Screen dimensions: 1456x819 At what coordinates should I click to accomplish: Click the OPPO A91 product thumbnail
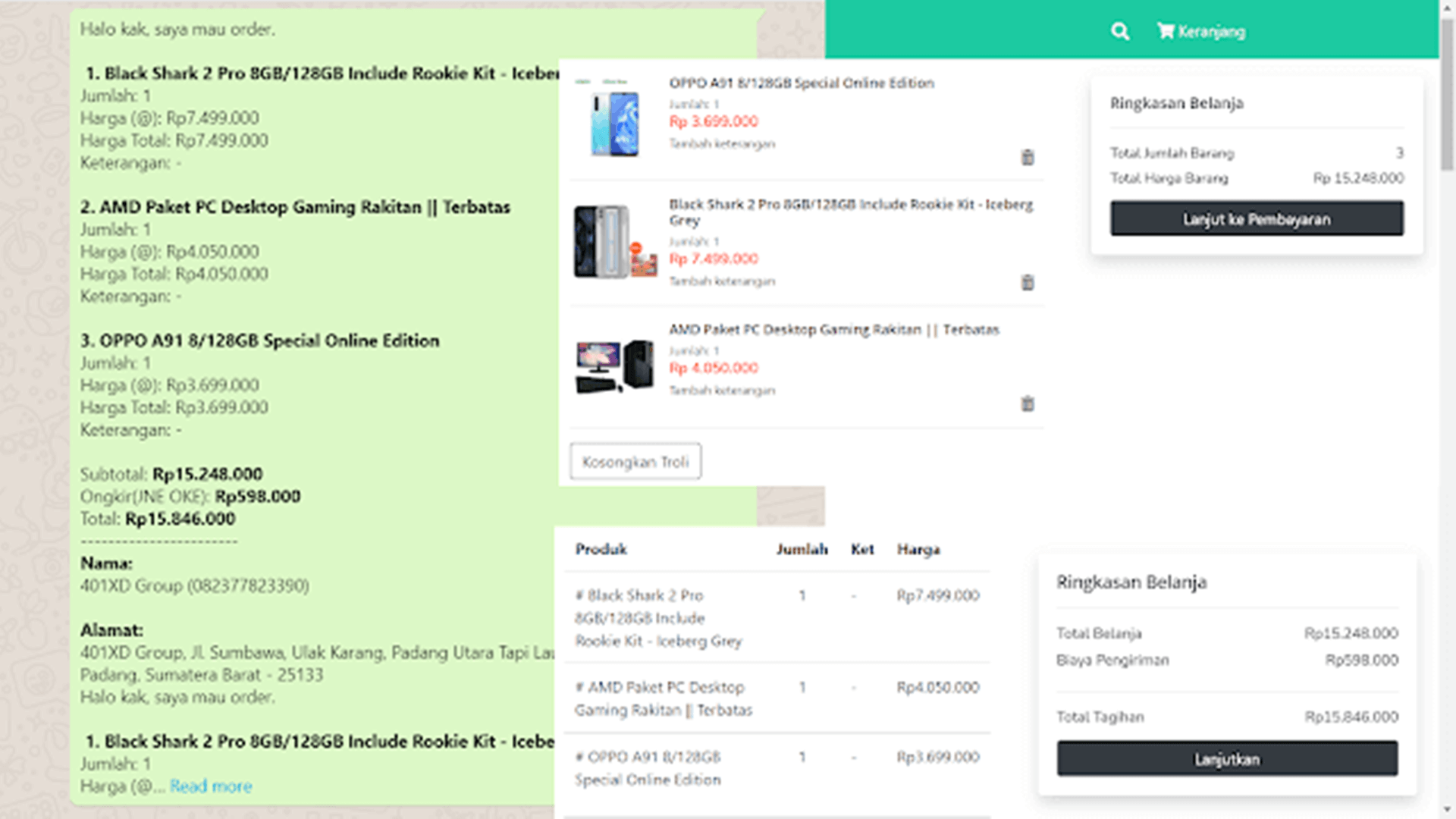(614, 121)
